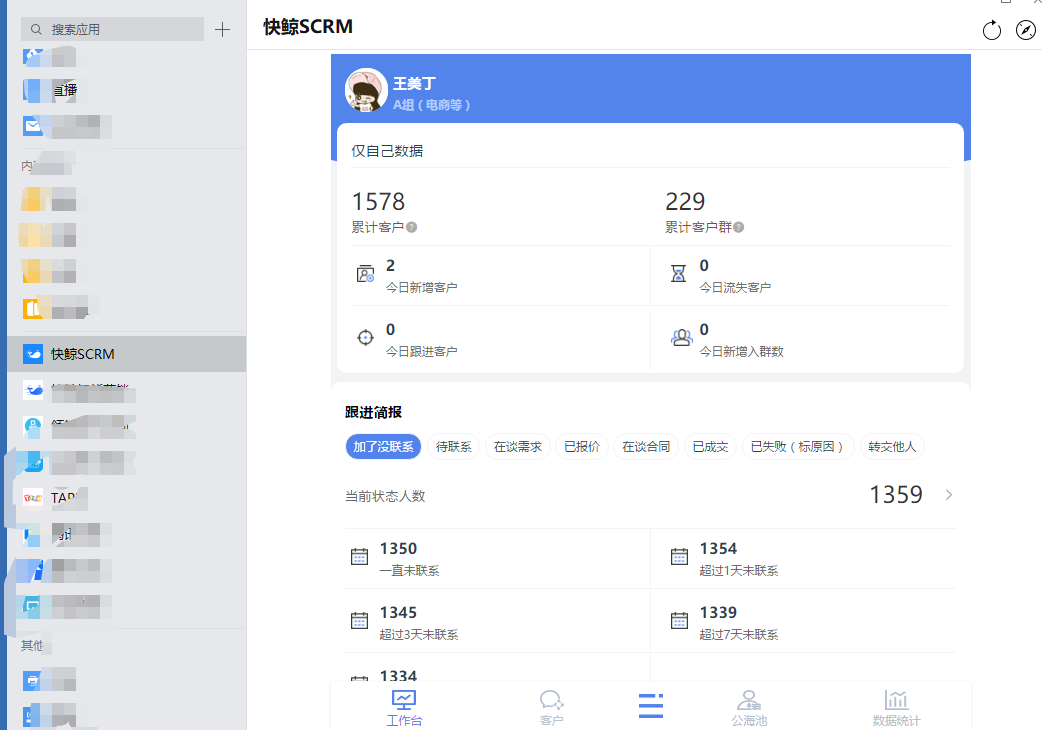Select the 已失败（标原因） status tab

coord(797,446)
